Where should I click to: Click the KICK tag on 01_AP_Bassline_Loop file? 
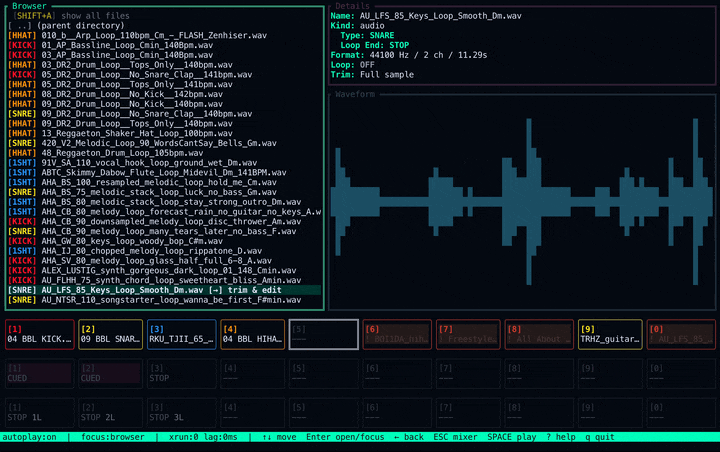23,45
